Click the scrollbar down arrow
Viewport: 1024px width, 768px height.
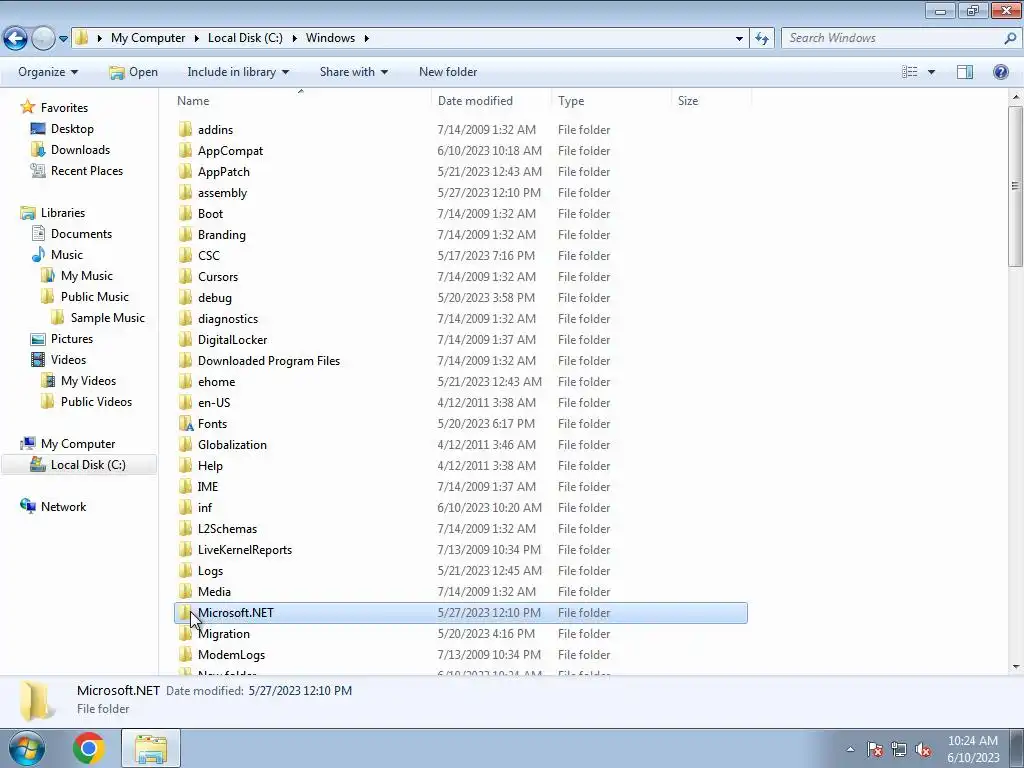click(x=1015, y=667)
